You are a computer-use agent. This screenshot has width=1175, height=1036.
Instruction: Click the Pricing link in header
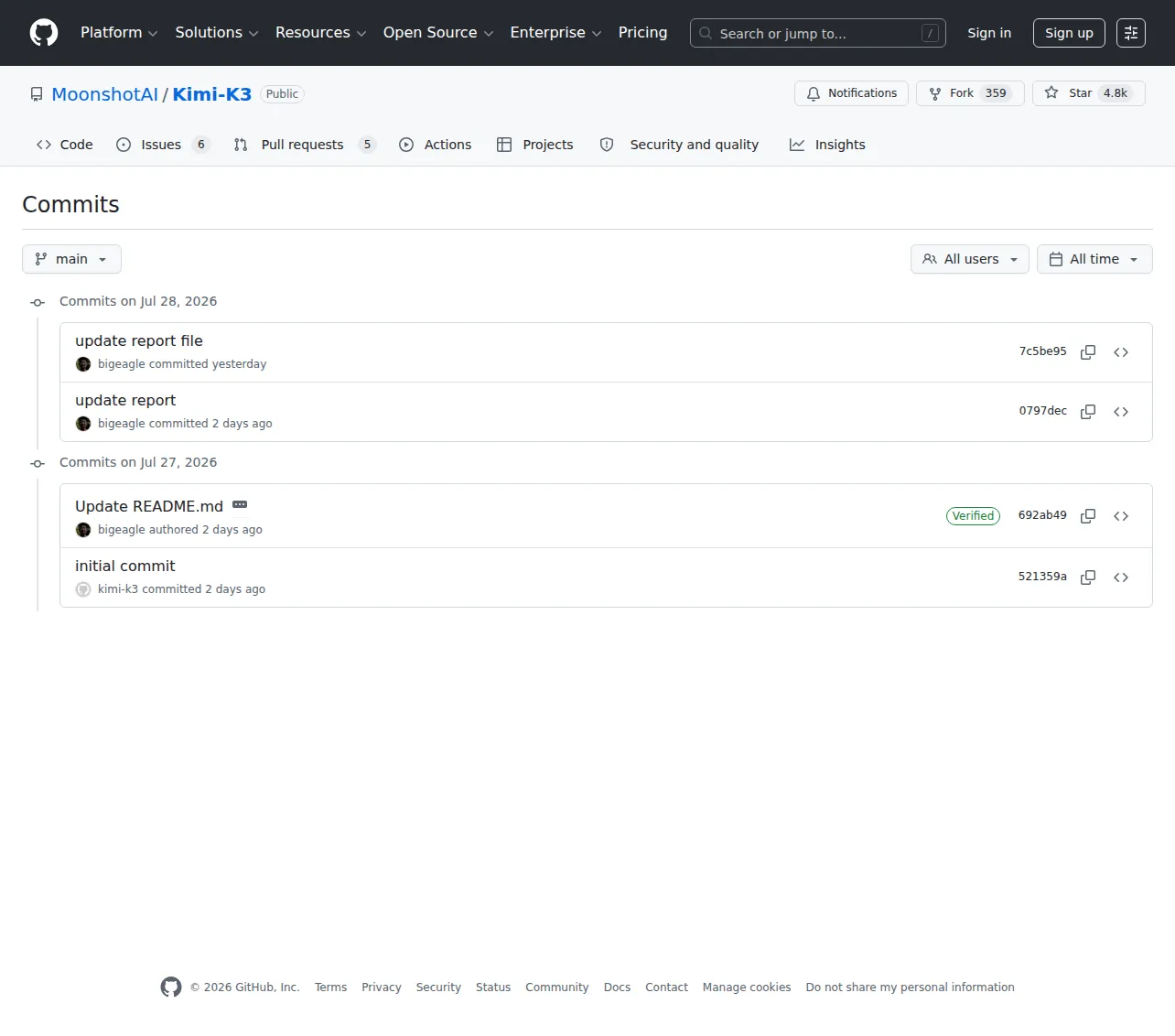[642, 33]
